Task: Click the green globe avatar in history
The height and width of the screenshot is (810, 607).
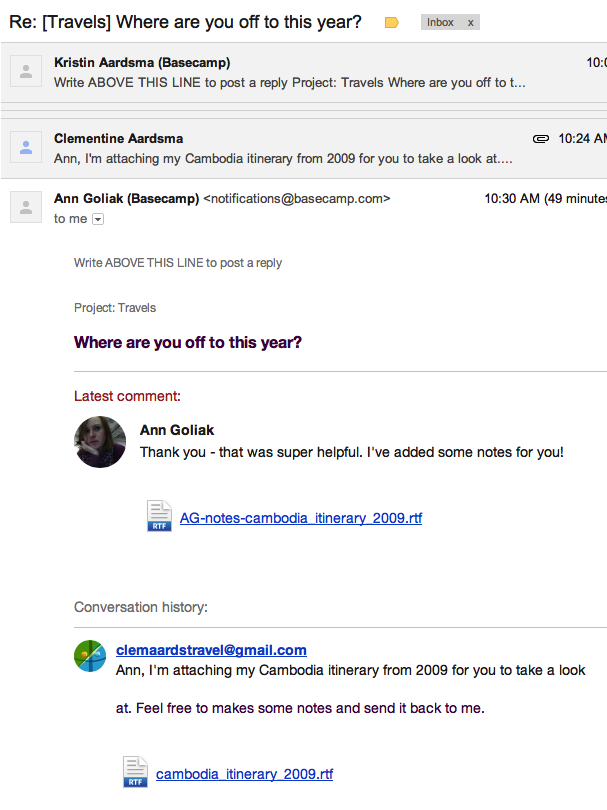Action: (x=90, y=656)
